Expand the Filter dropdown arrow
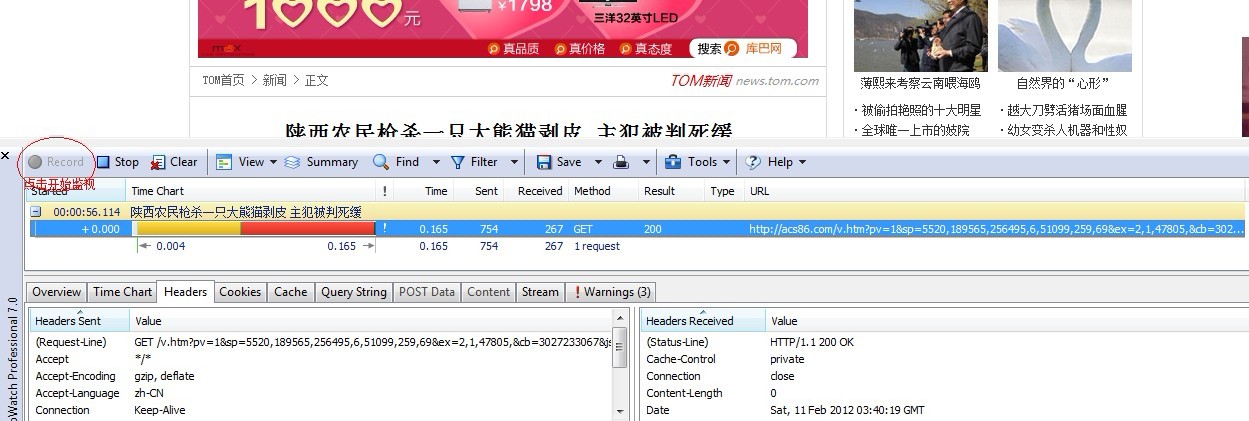The width and height of the screenshot is (1249, 421). pos(514,162)
